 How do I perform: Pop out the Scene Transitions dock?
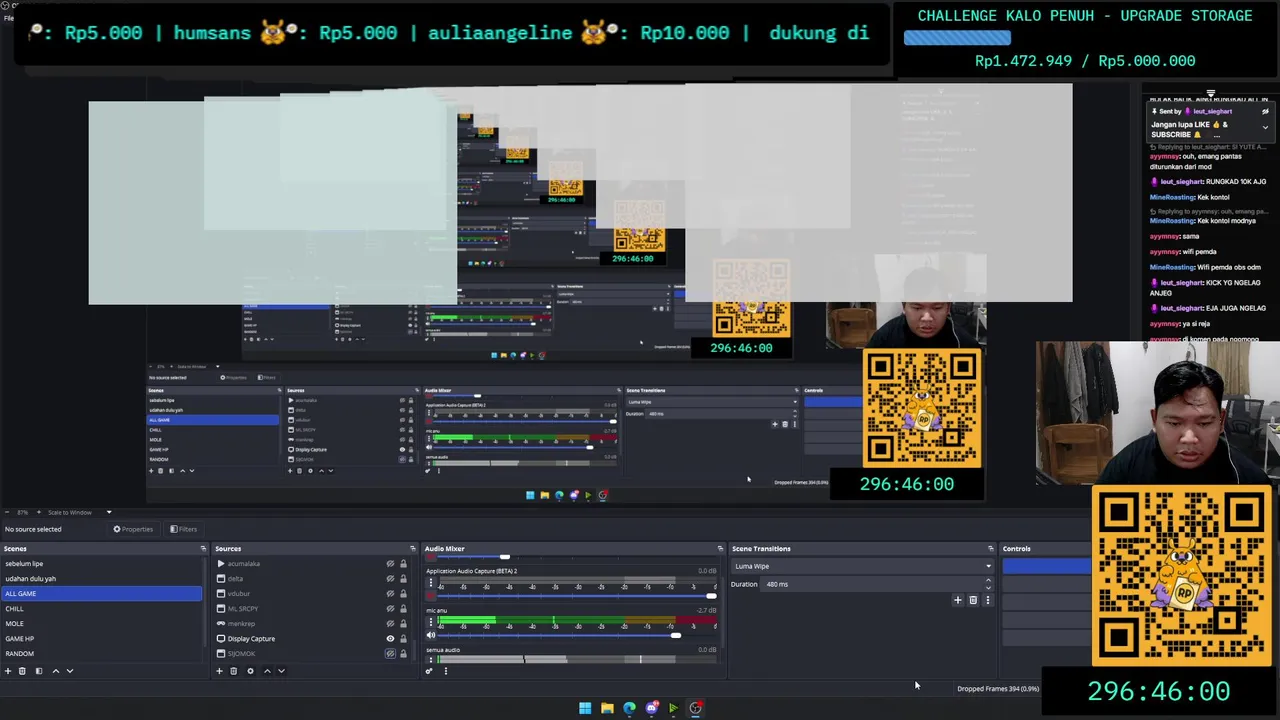[x=991, y=548]
